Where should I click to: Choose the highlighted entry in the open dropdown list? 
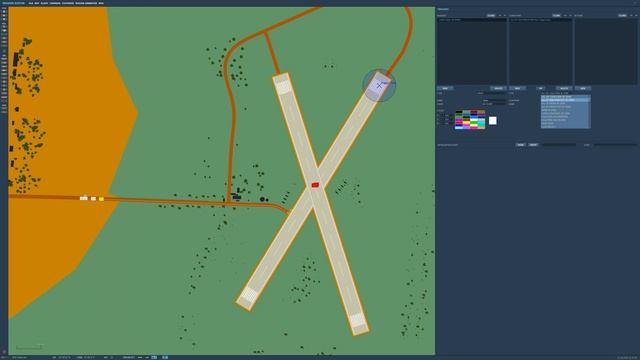(x=565, y=100)
